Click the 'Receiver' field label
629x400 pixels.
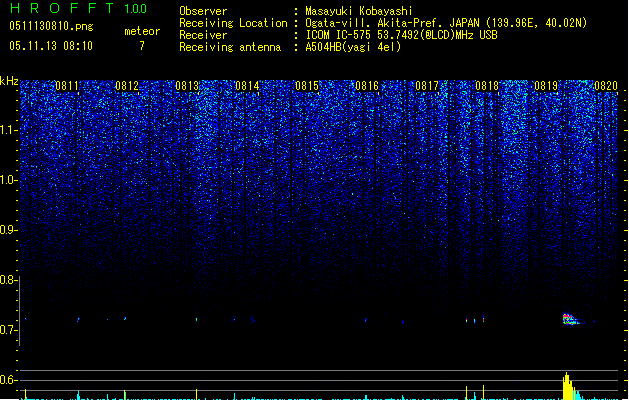[203, 35]
